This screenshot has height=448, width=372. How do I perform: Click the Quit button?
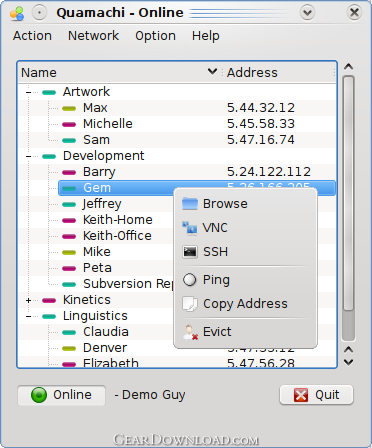[316, 395]
